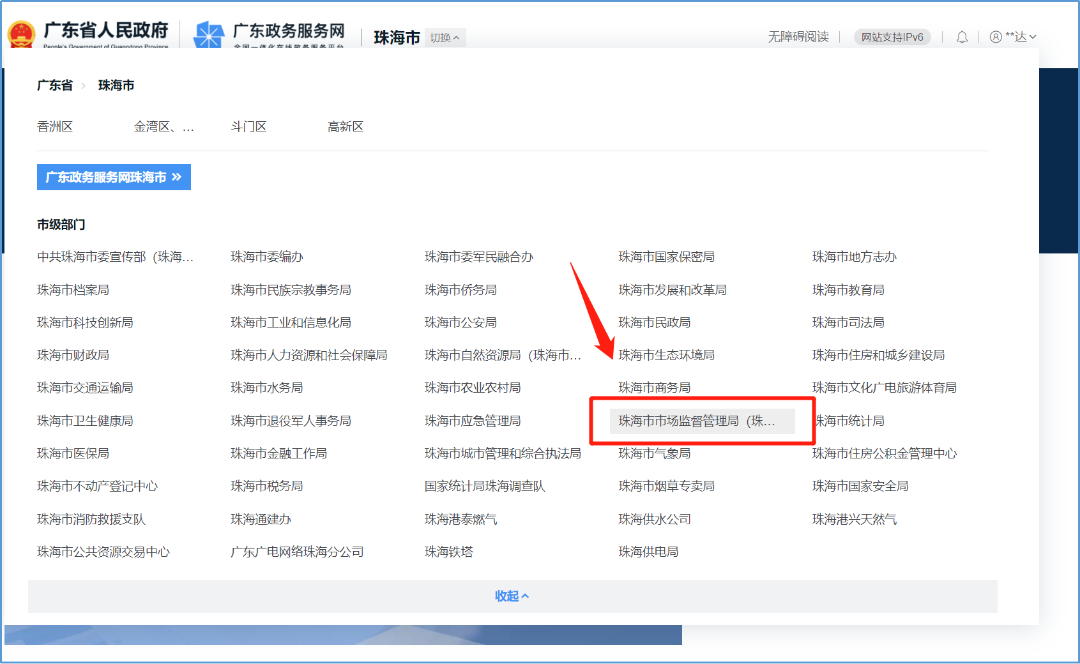Open 珠海市住房公积金管理中心 department
Screen dimensions: 1080x664
pyautogui.click(x=884, y=453)
